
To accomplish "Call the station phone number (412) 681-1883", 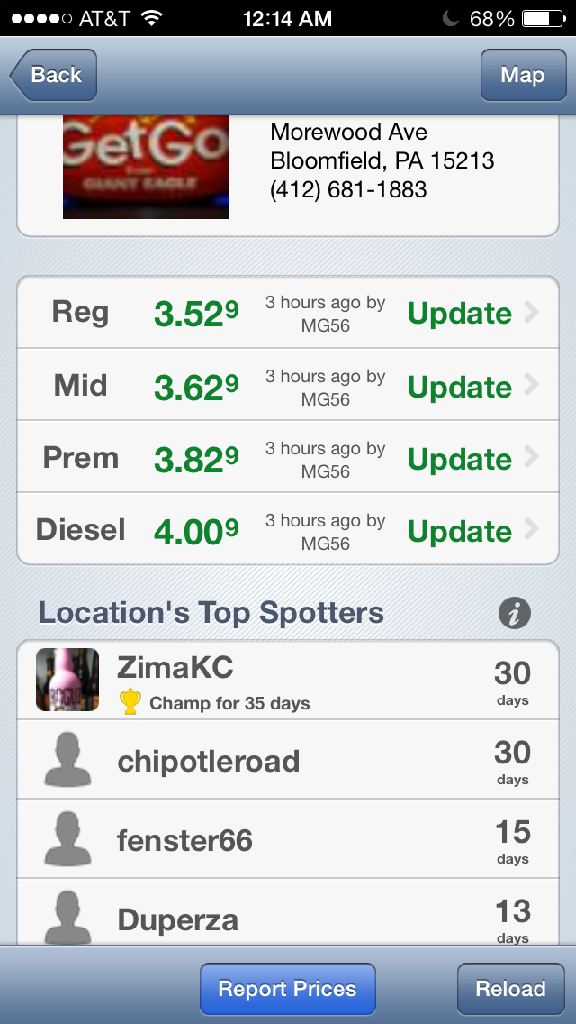I will [x=349, y=189].
